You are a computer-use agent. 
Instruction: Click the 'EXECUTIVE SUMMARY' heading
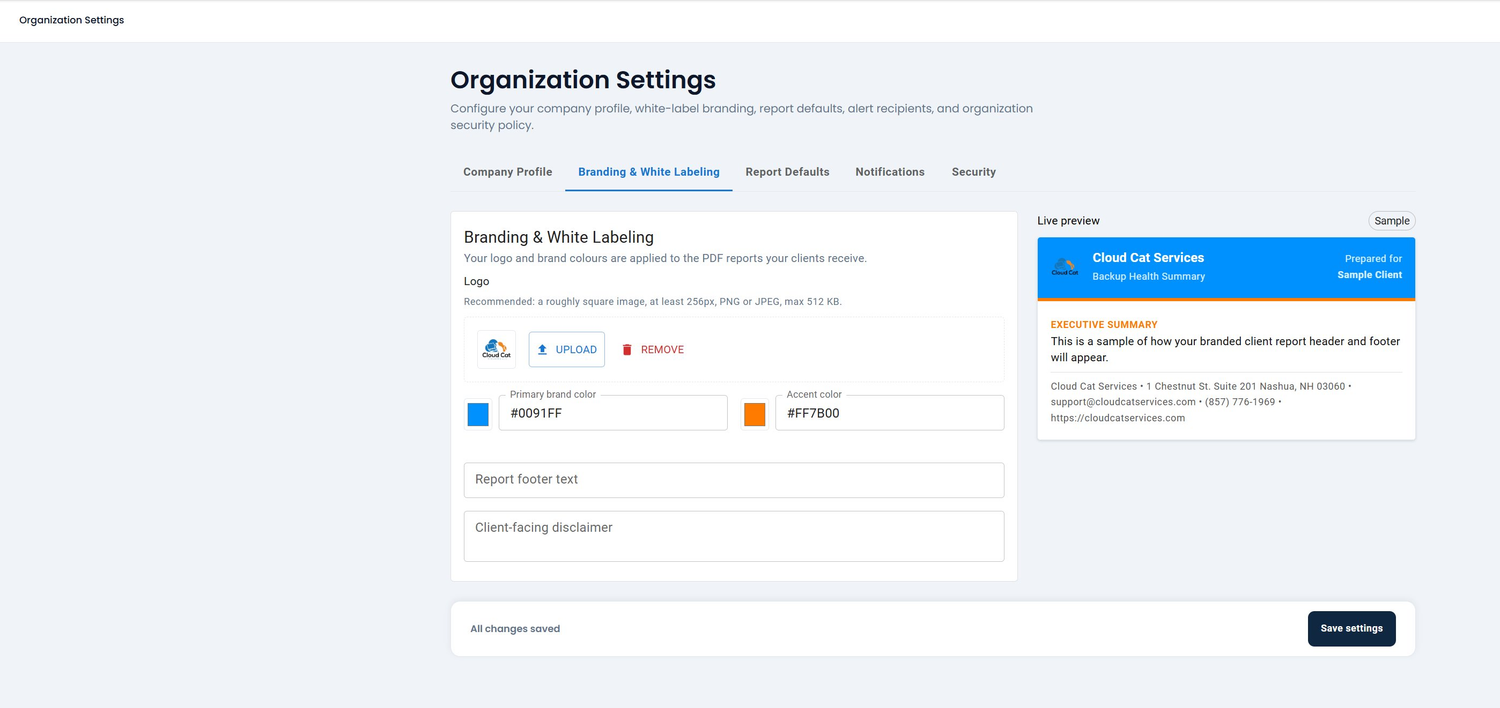point(1104,325)
